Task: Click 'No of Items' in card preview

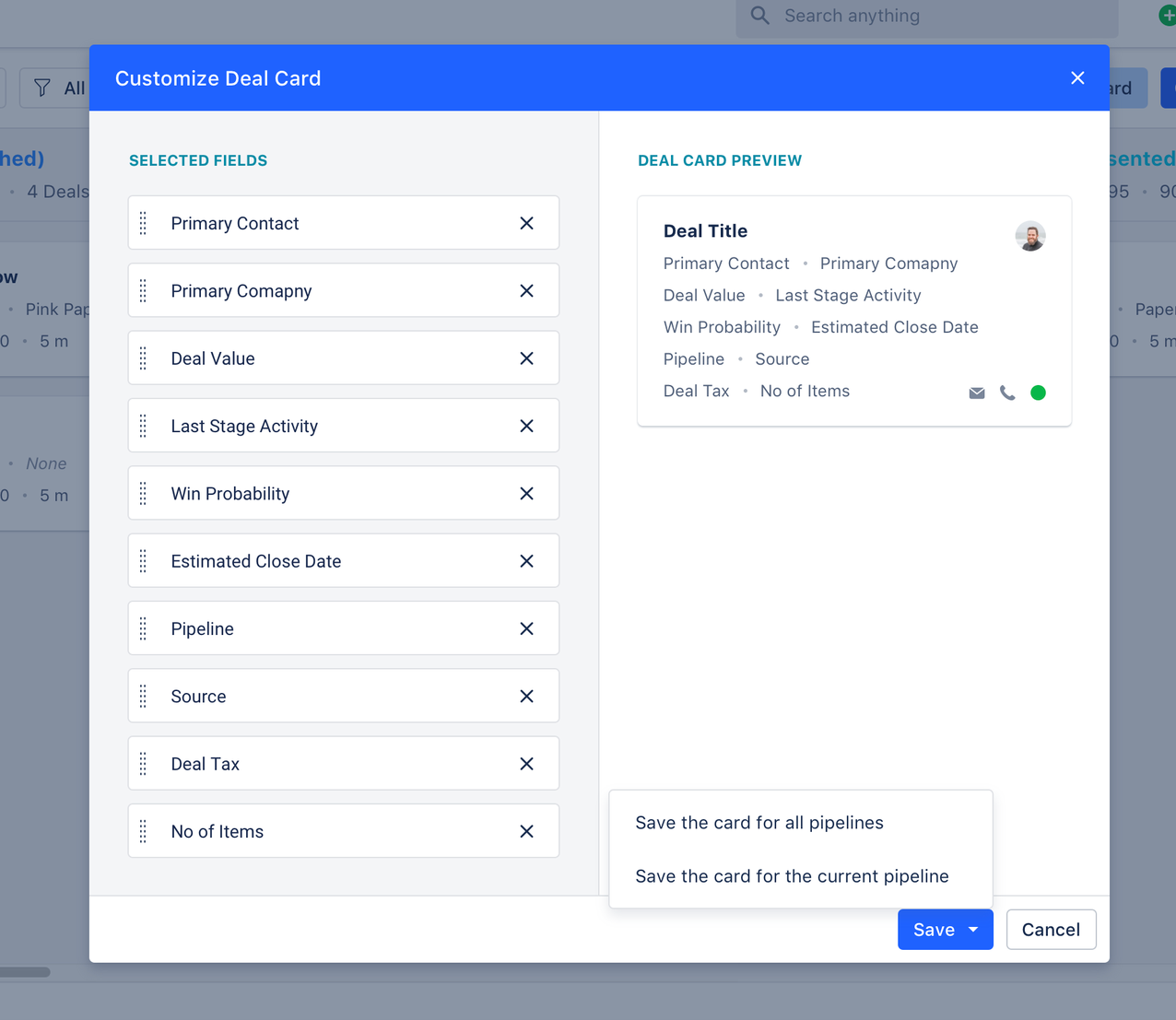Action: point(805,392)
